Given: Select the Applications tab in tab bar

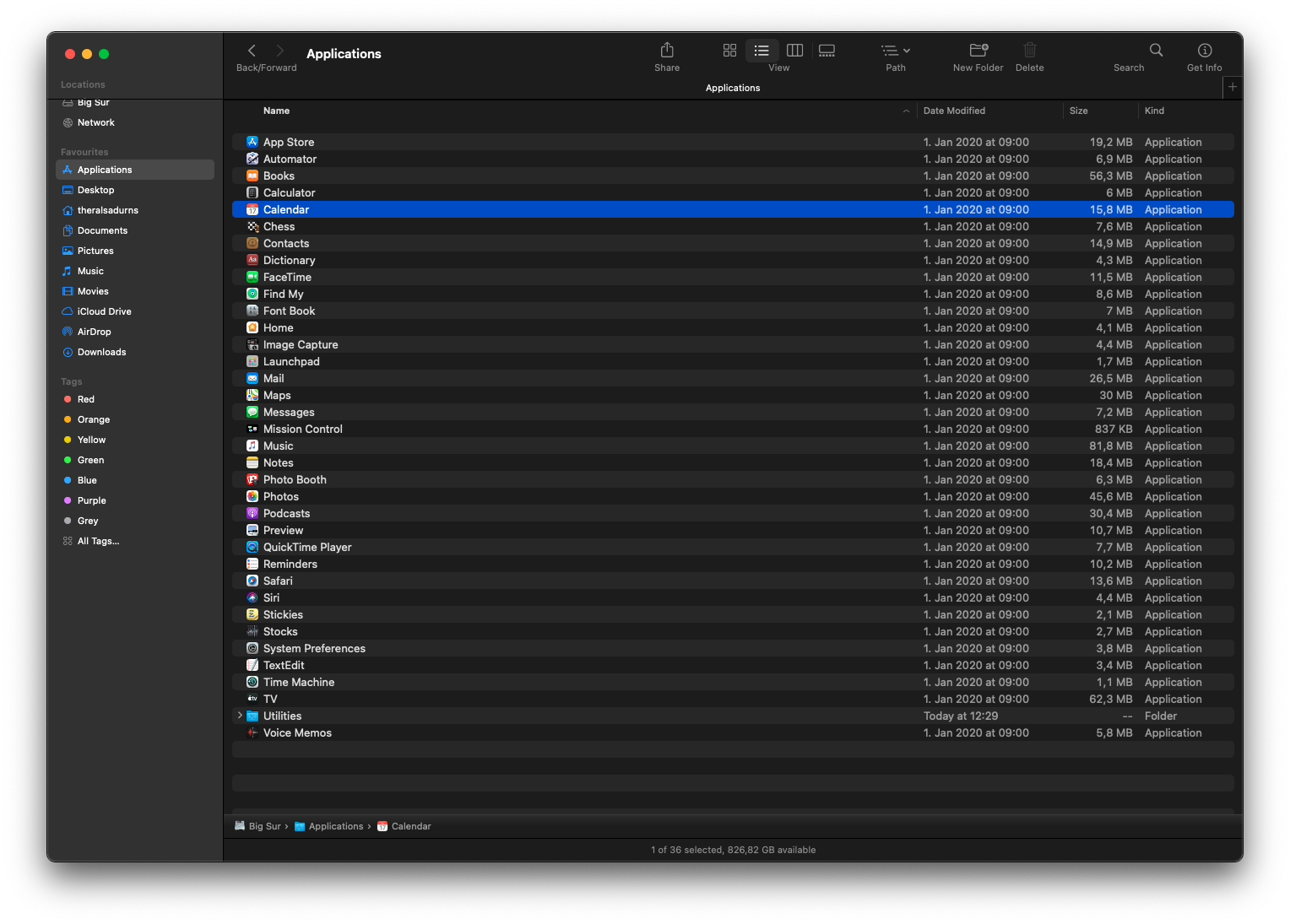Looking at the screenshot, I should pos(732,88).
